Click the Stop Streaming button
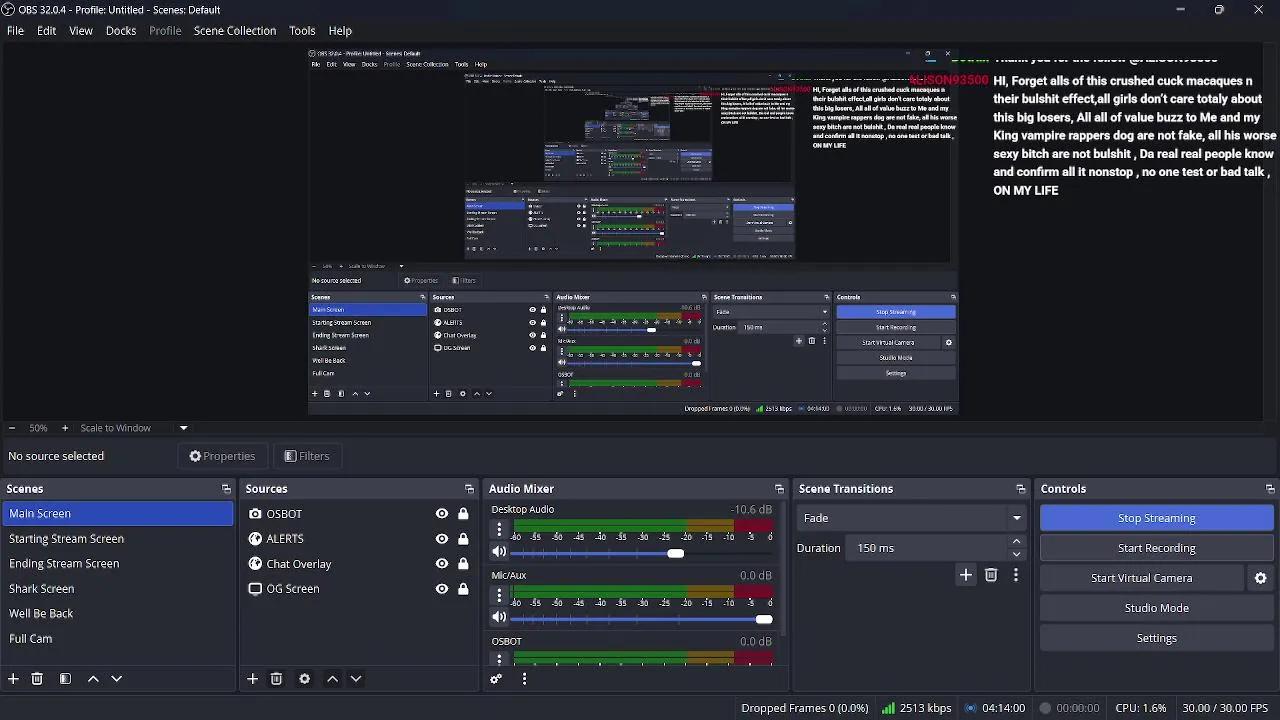The height and width of the screenshot is (720, 1280). 1156,518
